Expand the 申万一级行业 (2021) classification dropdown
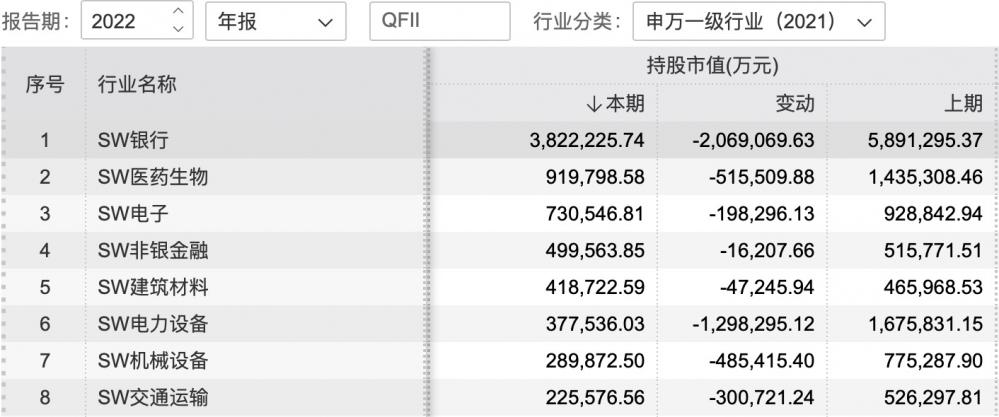 (x=758, y=21)
